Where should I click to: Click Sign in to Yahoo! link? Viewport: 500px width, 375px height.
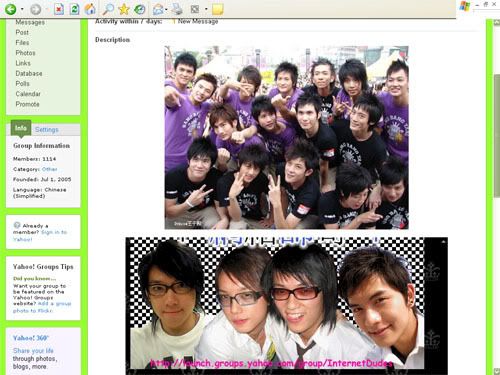40,236
